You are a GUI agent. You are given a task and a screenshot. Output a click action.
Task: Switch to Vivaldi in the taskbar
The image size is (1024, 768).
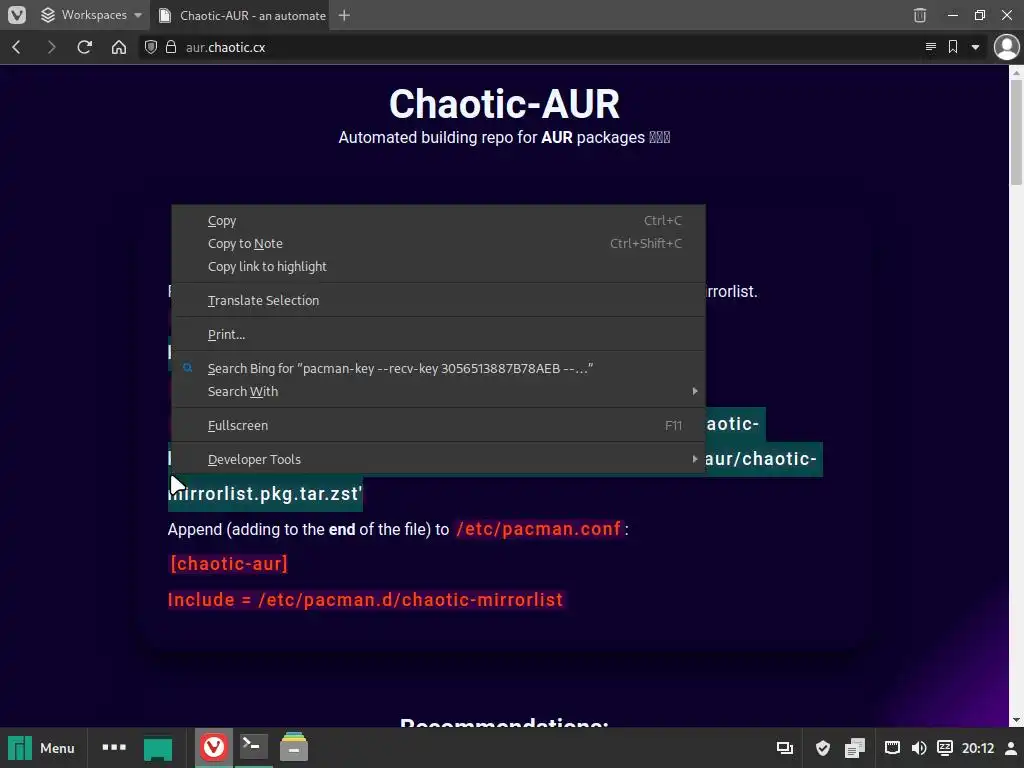tap(214, 747)
